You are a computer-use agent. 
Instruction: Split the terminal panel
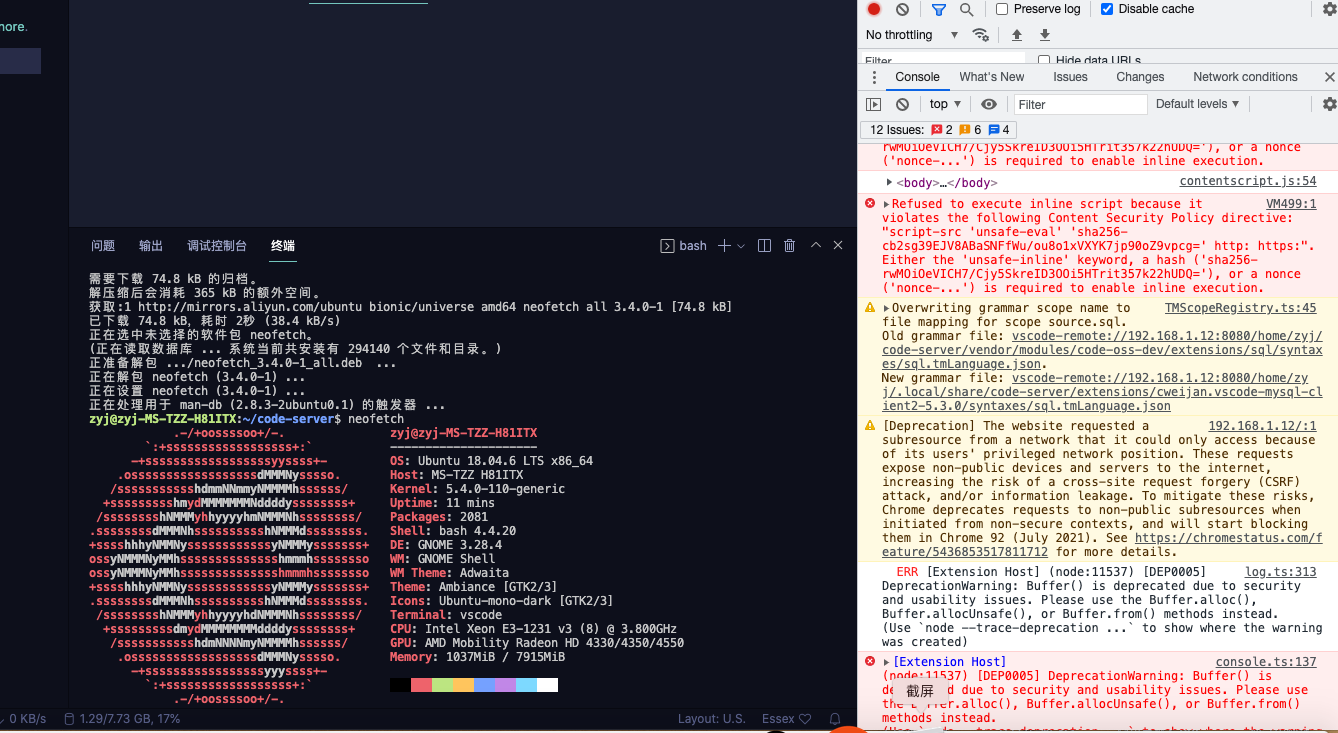point(764,245)
